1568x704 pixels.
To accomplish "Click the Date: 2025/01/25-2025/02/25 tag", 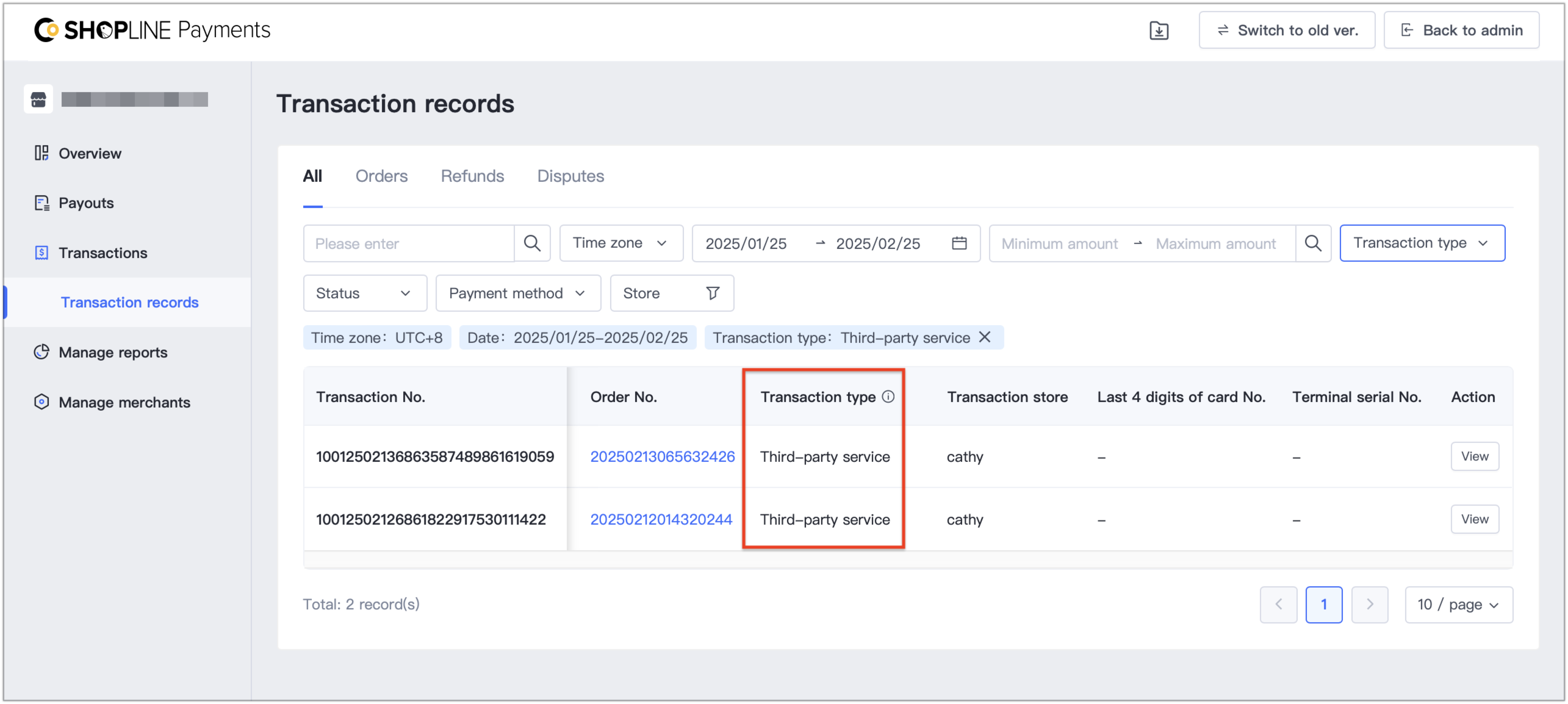I will pos(578,338).
